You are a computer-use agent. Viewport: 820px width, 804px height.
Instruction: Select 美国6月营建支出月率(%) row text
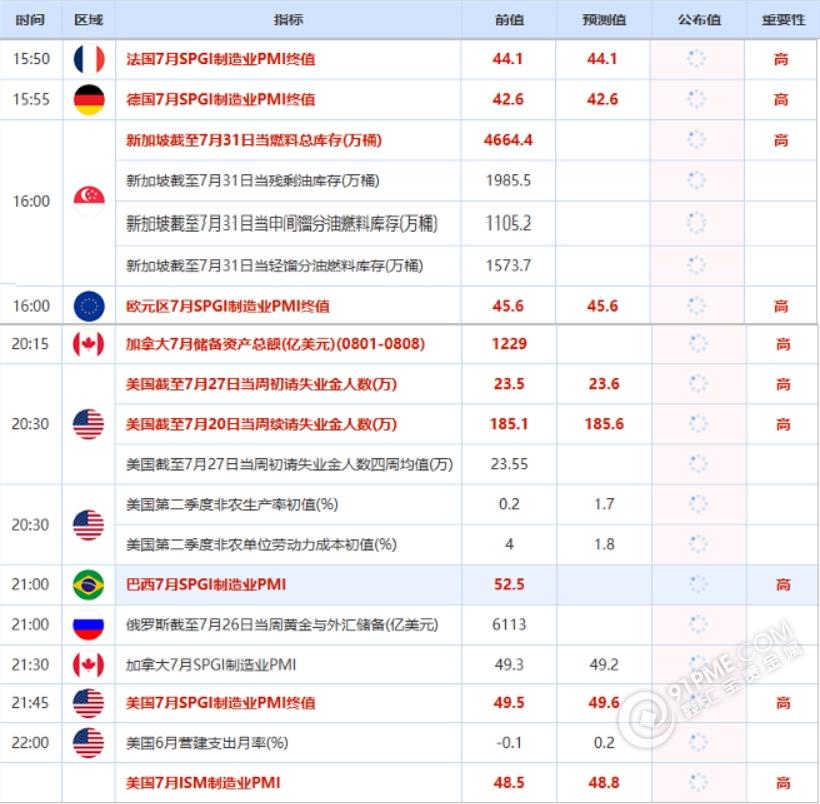coord(207,743)
